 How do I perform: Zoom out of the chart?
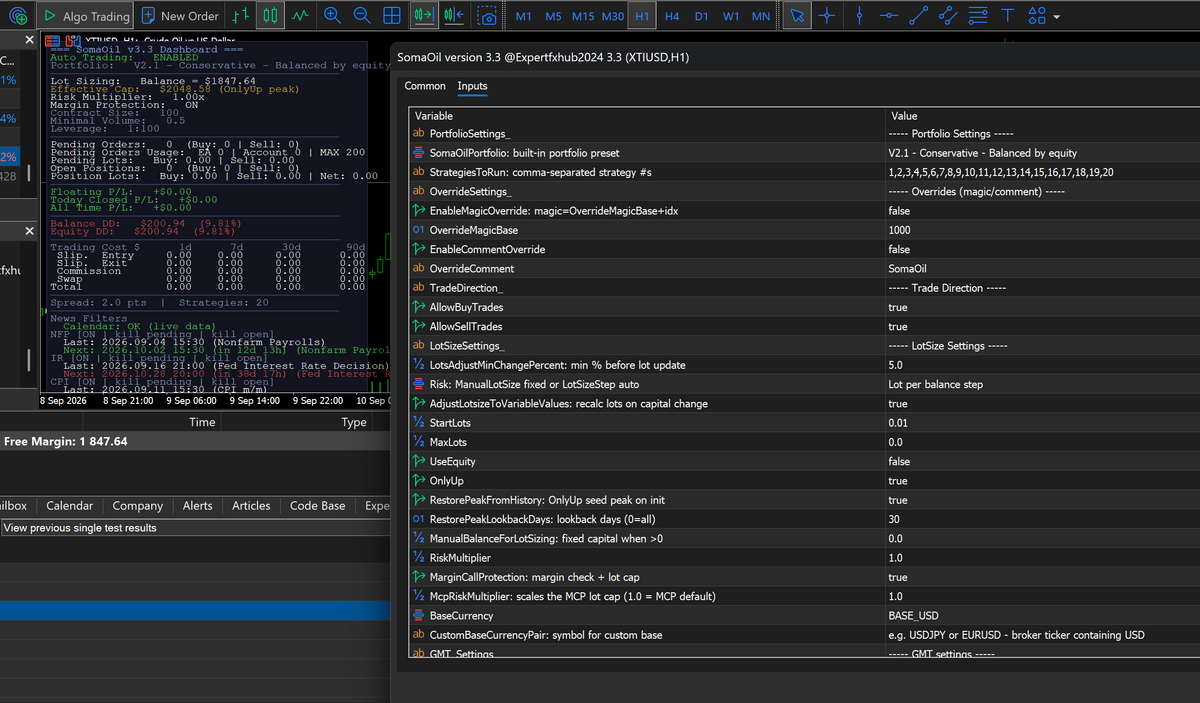[362, 16]
